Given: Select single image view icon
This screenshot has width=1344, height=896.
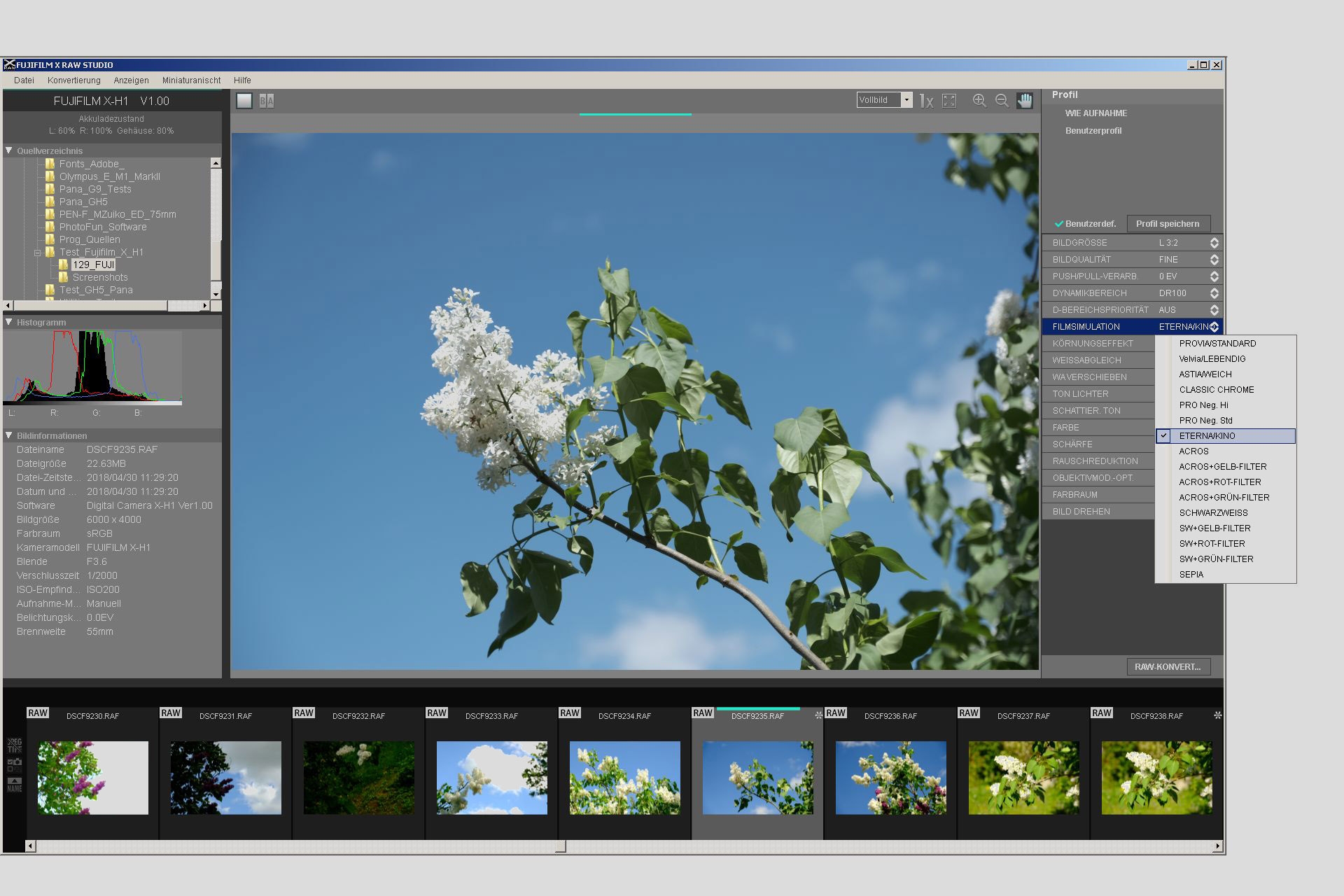Looking at the screenshot, I should coord(244,101).
